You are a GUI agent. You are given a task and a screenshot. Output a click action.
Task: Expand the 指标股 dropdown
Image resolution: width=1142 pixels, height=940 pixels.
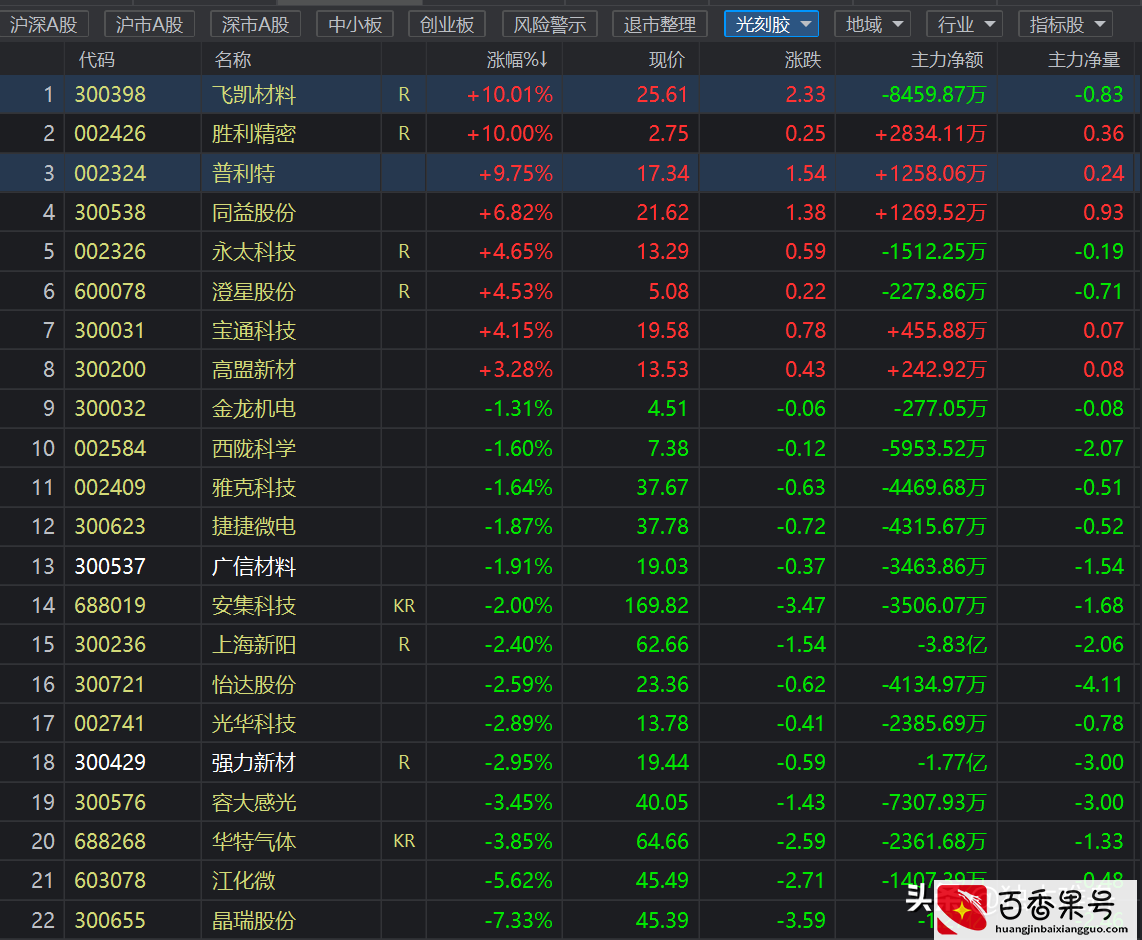1066,24
